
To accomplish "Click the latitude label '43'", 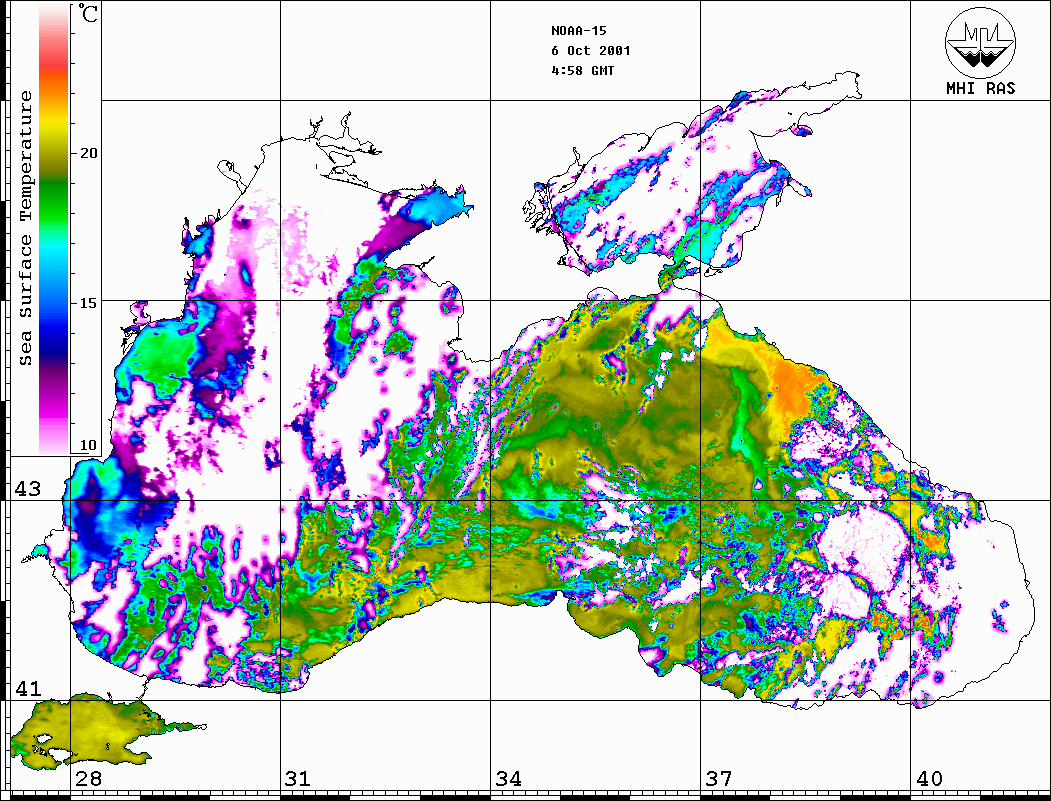I will 27,489.
